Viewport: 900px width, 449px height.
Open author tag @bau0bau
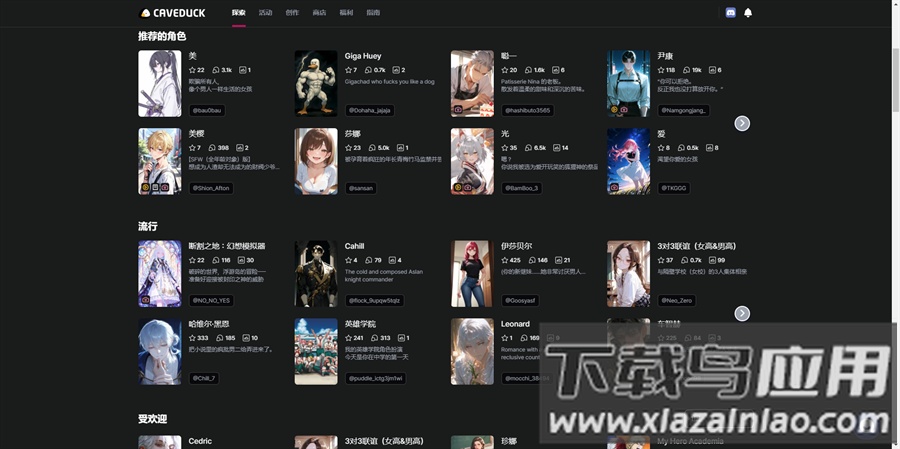click(x=207, y=110)
